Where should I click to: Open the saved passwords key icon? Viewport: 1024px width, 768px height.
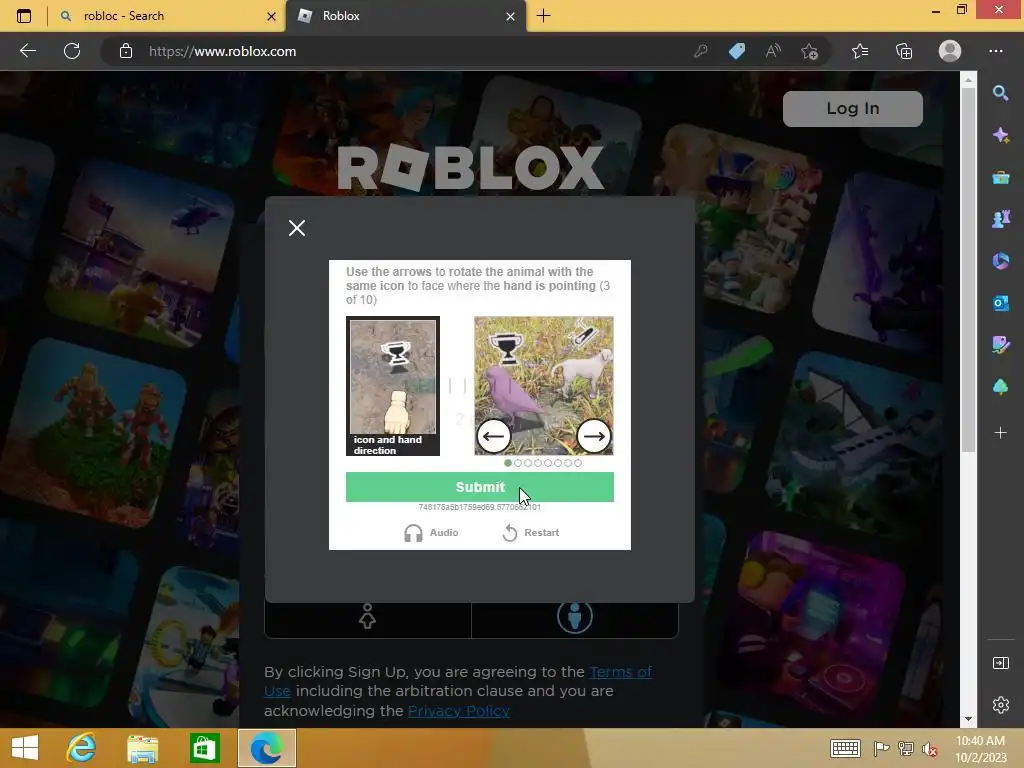pos(701,51)
